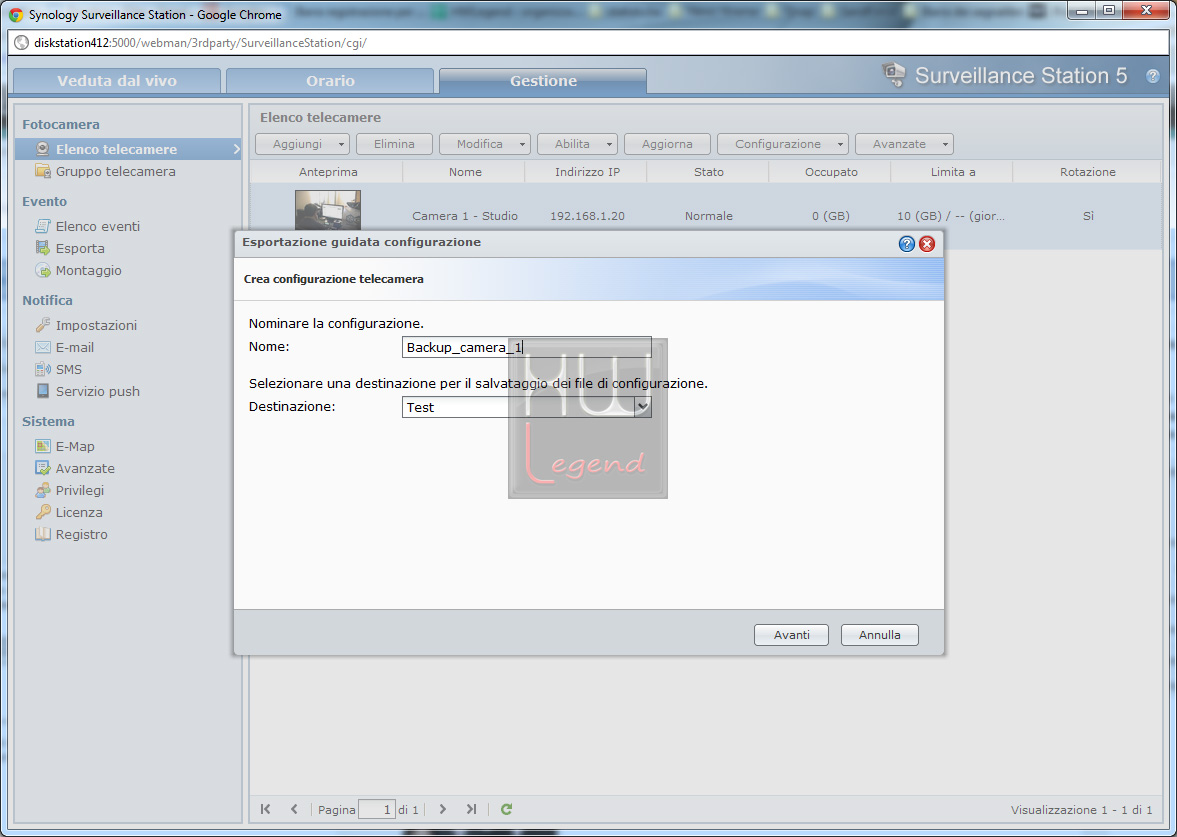This screenshot has height=837, width=1177.
Task: Click the Esporta icon in sidebar
Action: (43, 248)
